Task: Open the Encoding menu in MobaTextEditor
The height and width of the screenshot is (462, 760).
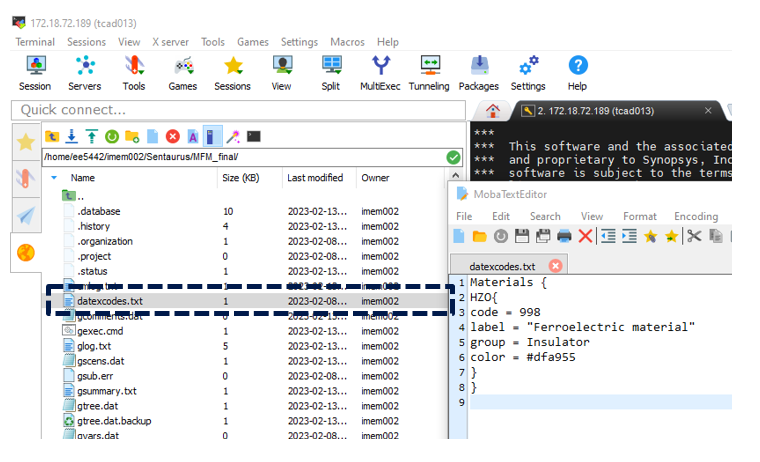Action: point(695,216)
